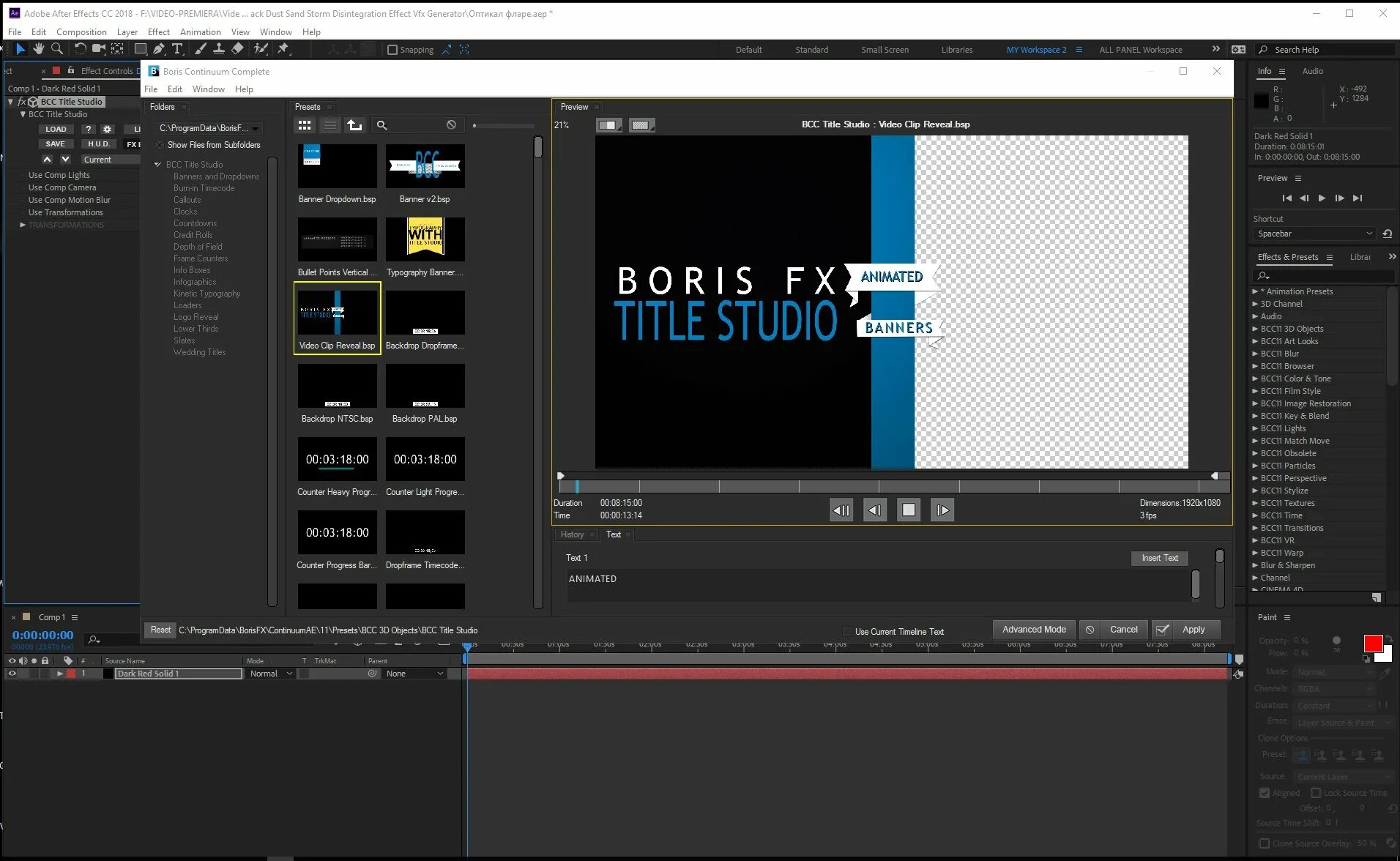Select the Pan Behind anchor point tool

(x=117, y=49)
